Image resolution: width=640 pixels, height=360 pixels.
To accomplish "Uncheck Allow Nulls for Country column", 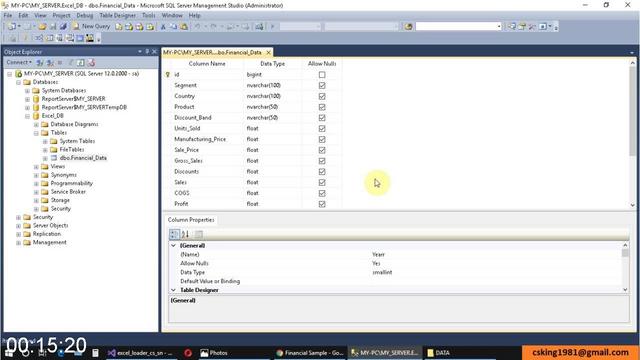I will [x=322, y=96].
